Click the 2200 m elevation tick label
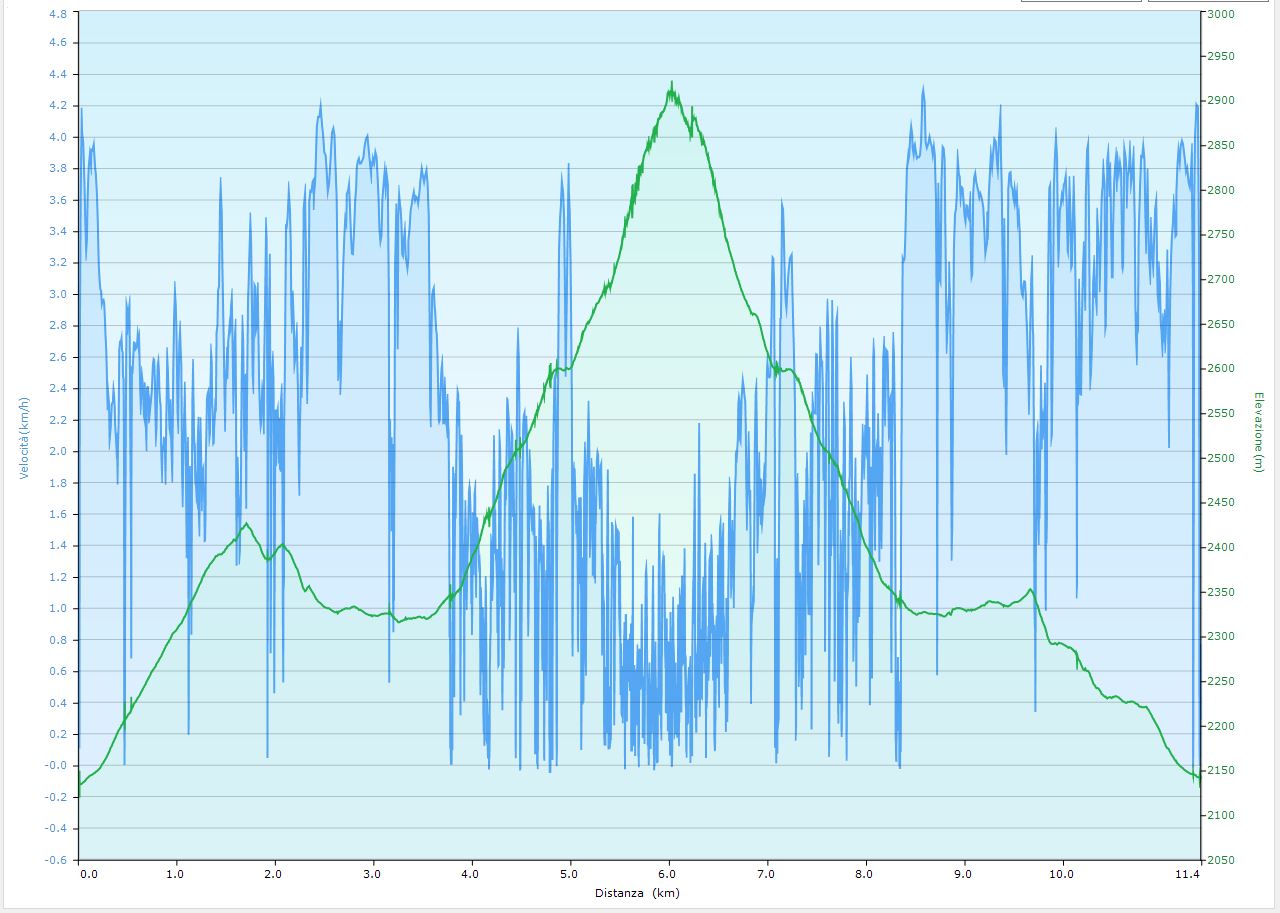 [1221, 726]
